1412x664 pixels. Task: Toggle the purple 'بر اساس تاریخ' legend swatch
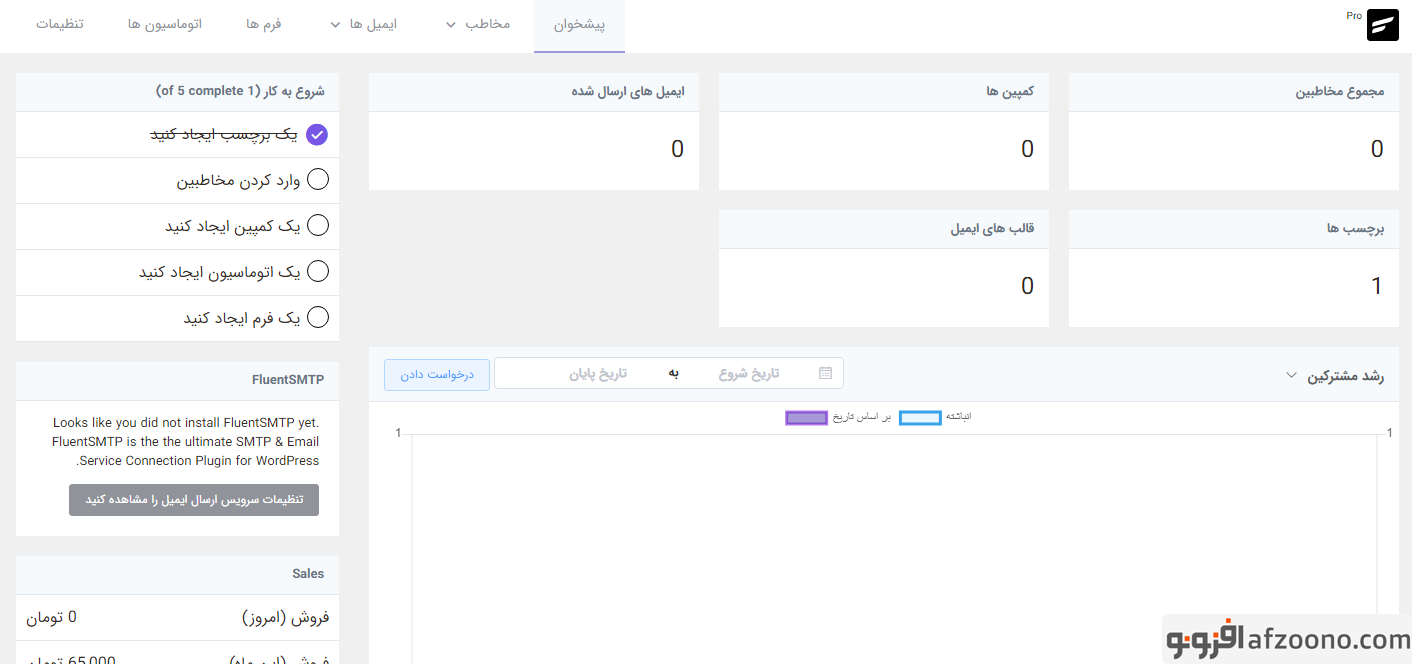[x=806, y=417]
